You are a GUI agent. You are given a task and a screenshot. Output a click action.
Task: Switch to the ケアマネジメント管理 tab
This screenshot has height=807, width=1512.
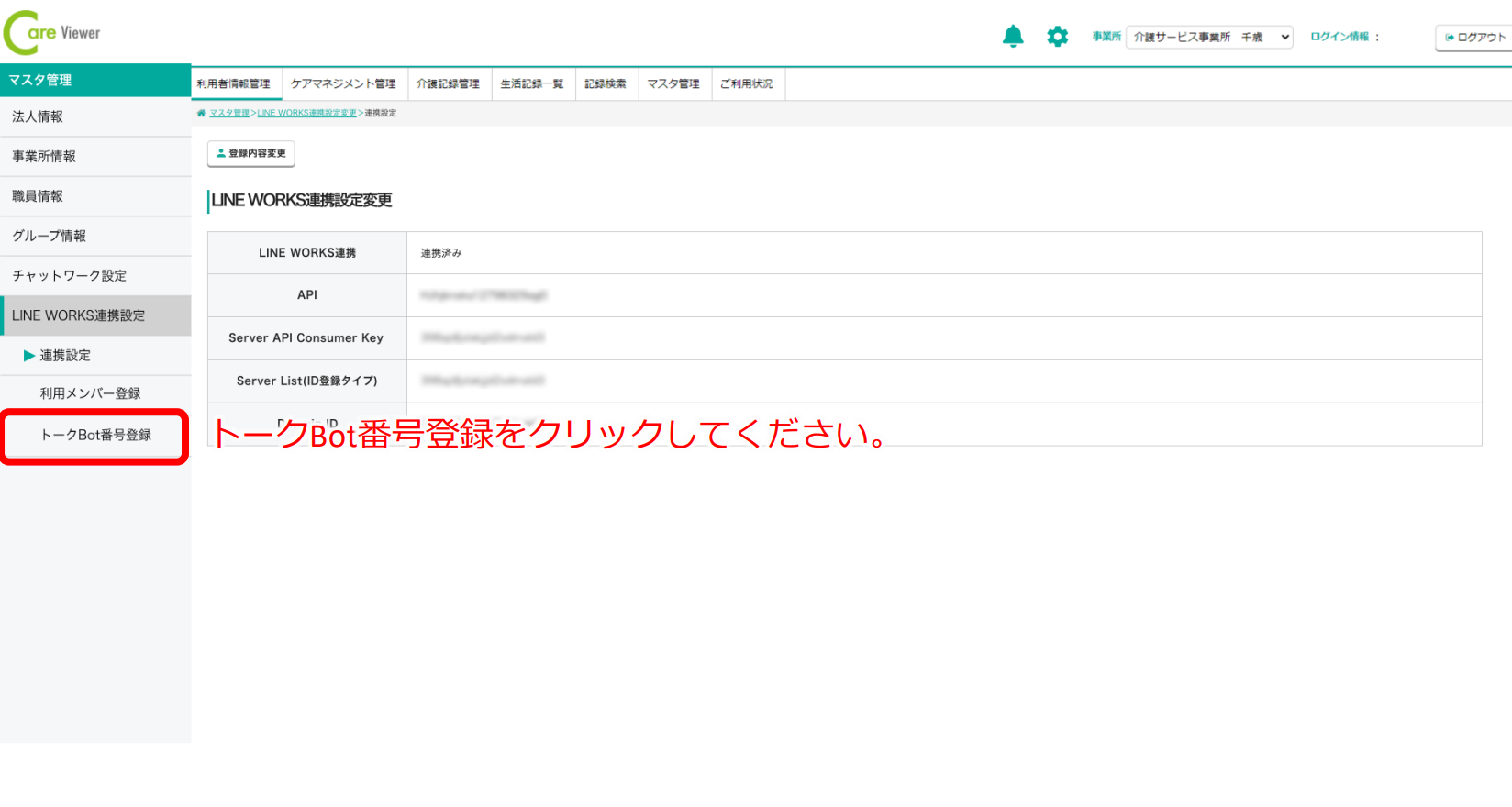tap(343, 83)
